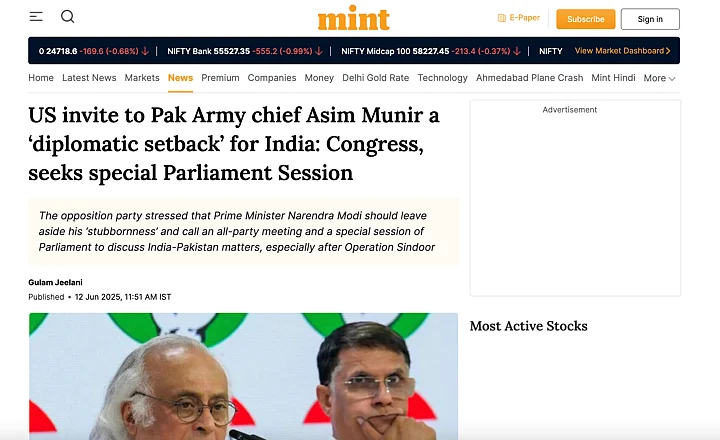Viewport: 720px width, 440px height.
Task: Click the article lead photo
Action: [x=243, y=376]
